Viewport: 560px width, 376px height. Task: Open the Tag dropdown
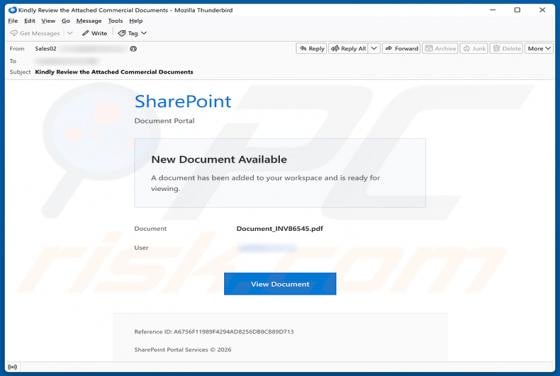point(132,33)
